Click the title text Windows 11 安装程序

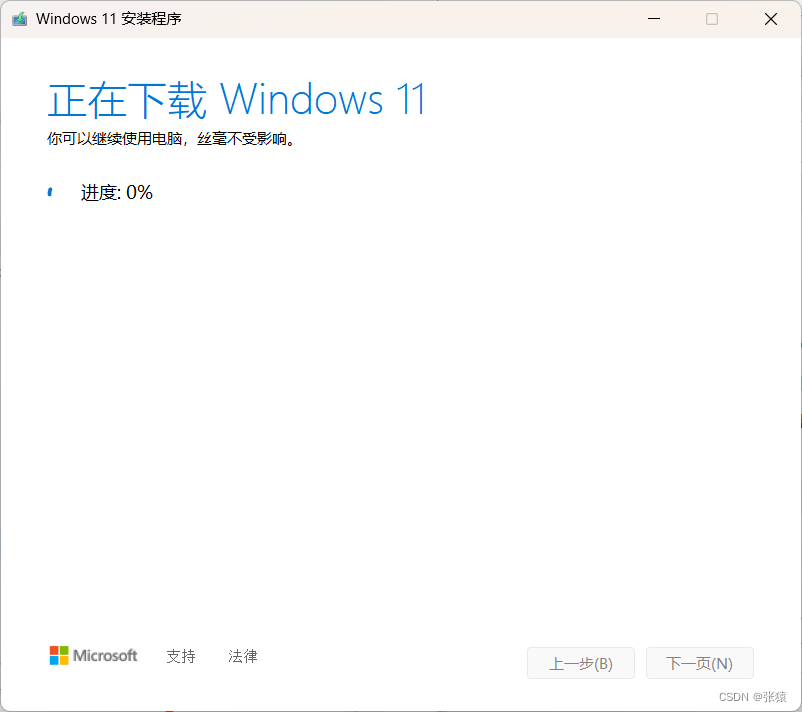[x=108, y=19]
